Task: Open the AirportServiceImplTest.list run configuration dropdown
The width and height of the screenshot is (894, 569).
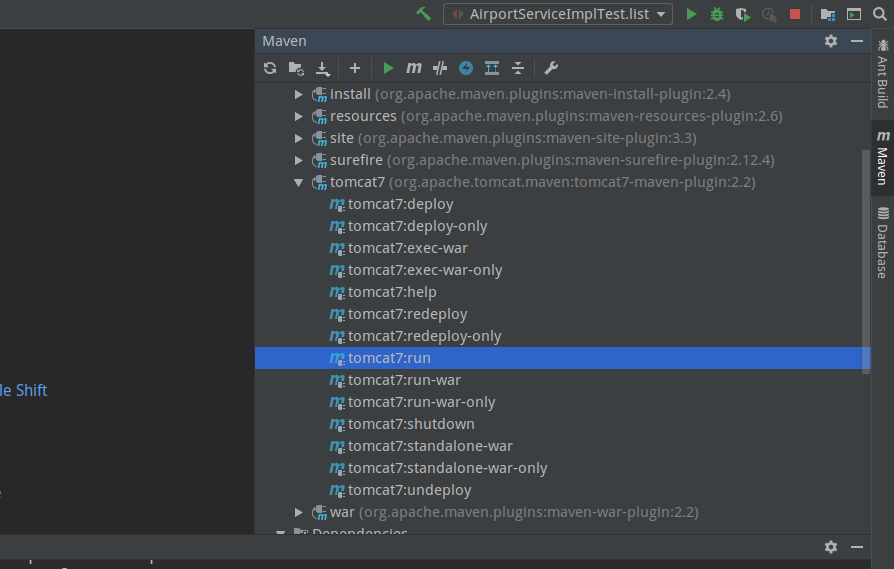Action: point(558,14)
